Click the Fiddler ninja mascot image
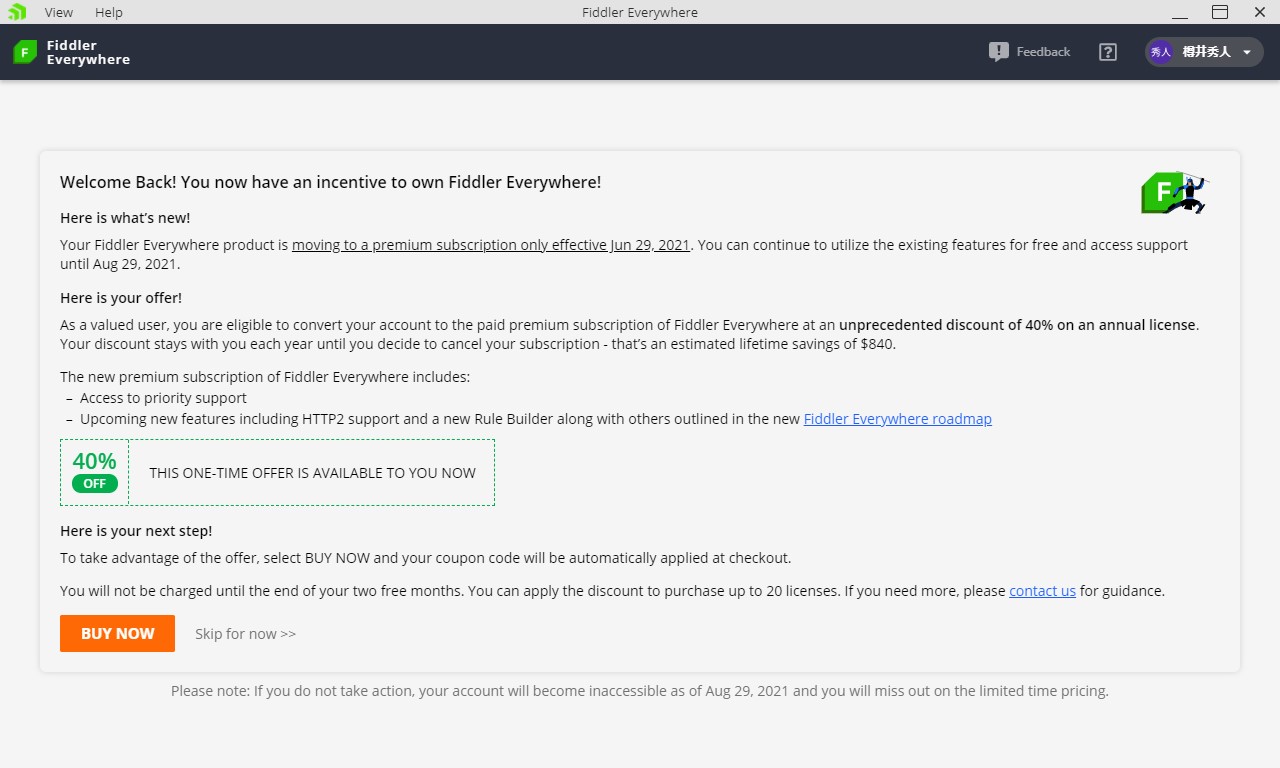The image size is (1280, 768). coord(1175,192)
